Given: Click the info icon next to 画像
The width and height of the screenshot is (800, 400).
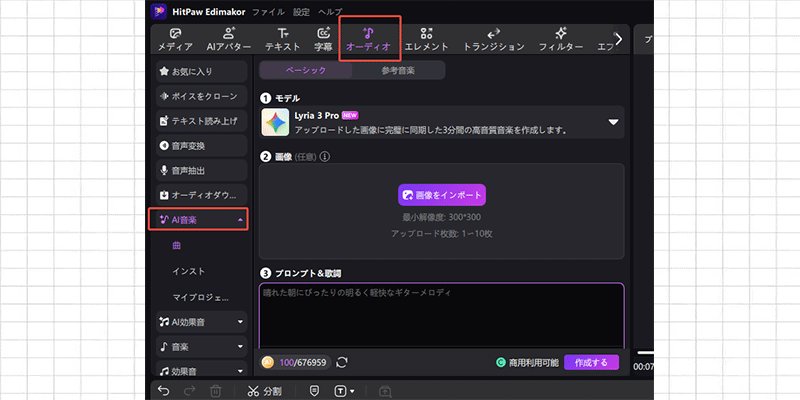Looking at the screenshot, I should (x=324, y=157).
